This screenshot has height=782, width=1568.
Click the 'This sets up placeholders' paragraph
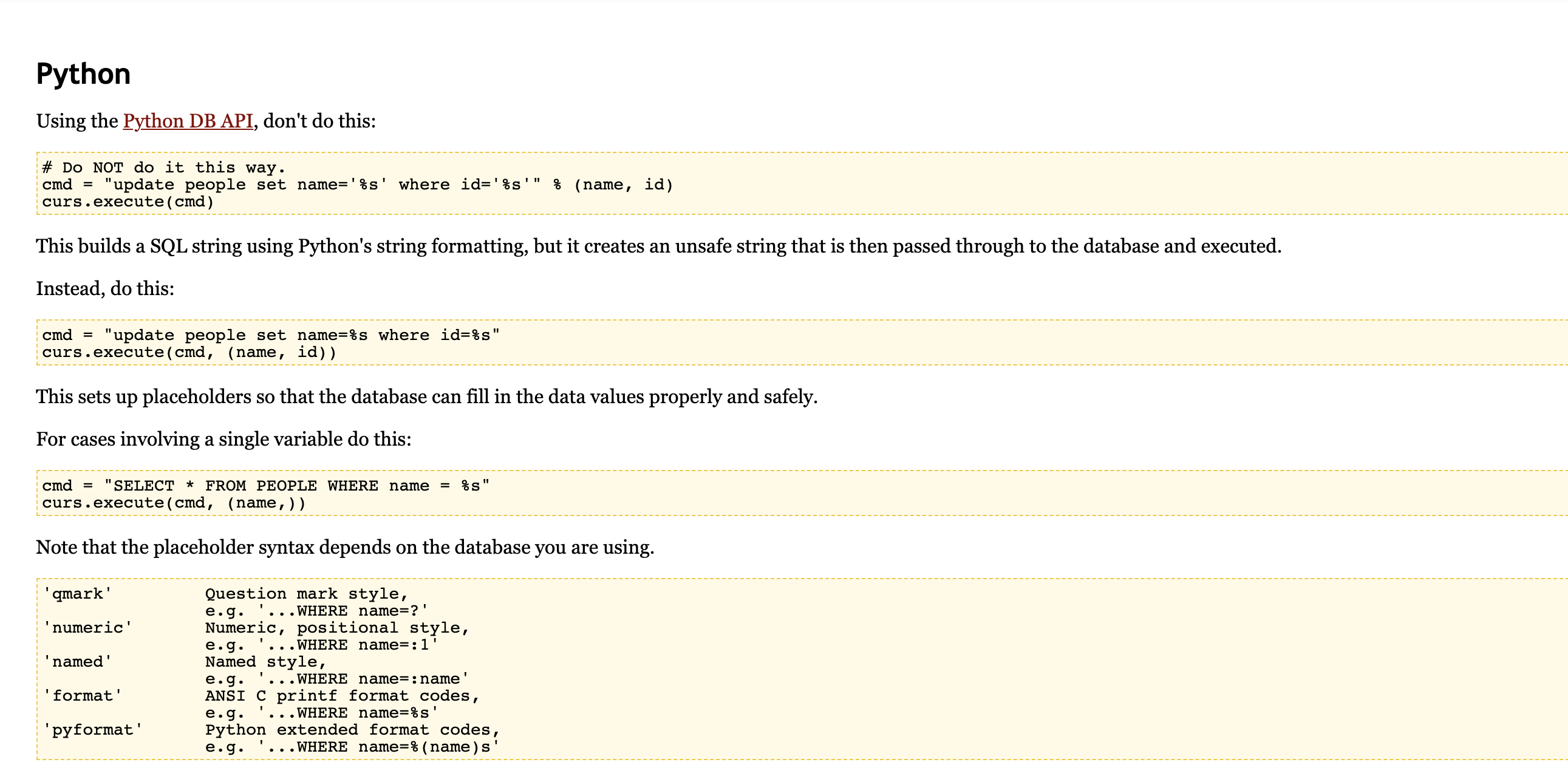(x=426, y=397)
